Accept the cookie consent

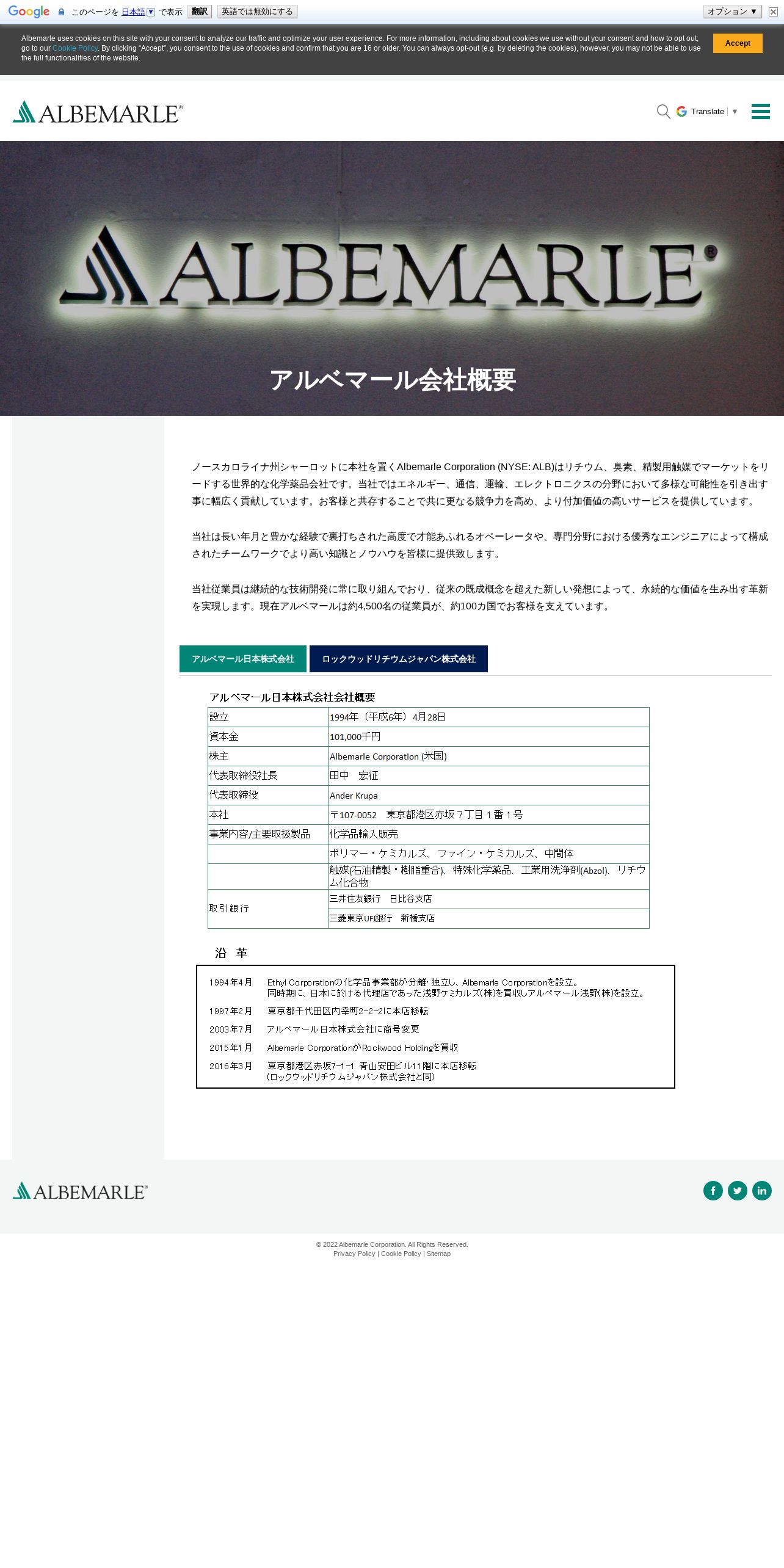click(738, 43)
